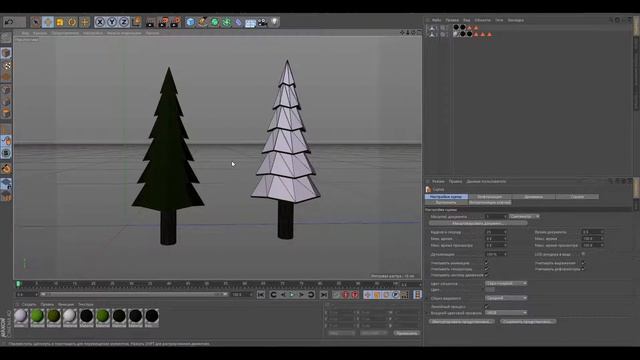640x360 pixels.
Task: Toggle the X axis lock
Action: 100,22
